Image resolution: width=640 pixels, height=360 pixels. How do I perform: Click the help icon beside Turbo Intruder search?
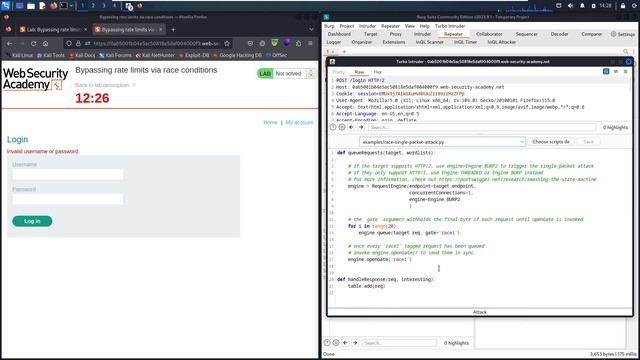[x=333, y=127]
